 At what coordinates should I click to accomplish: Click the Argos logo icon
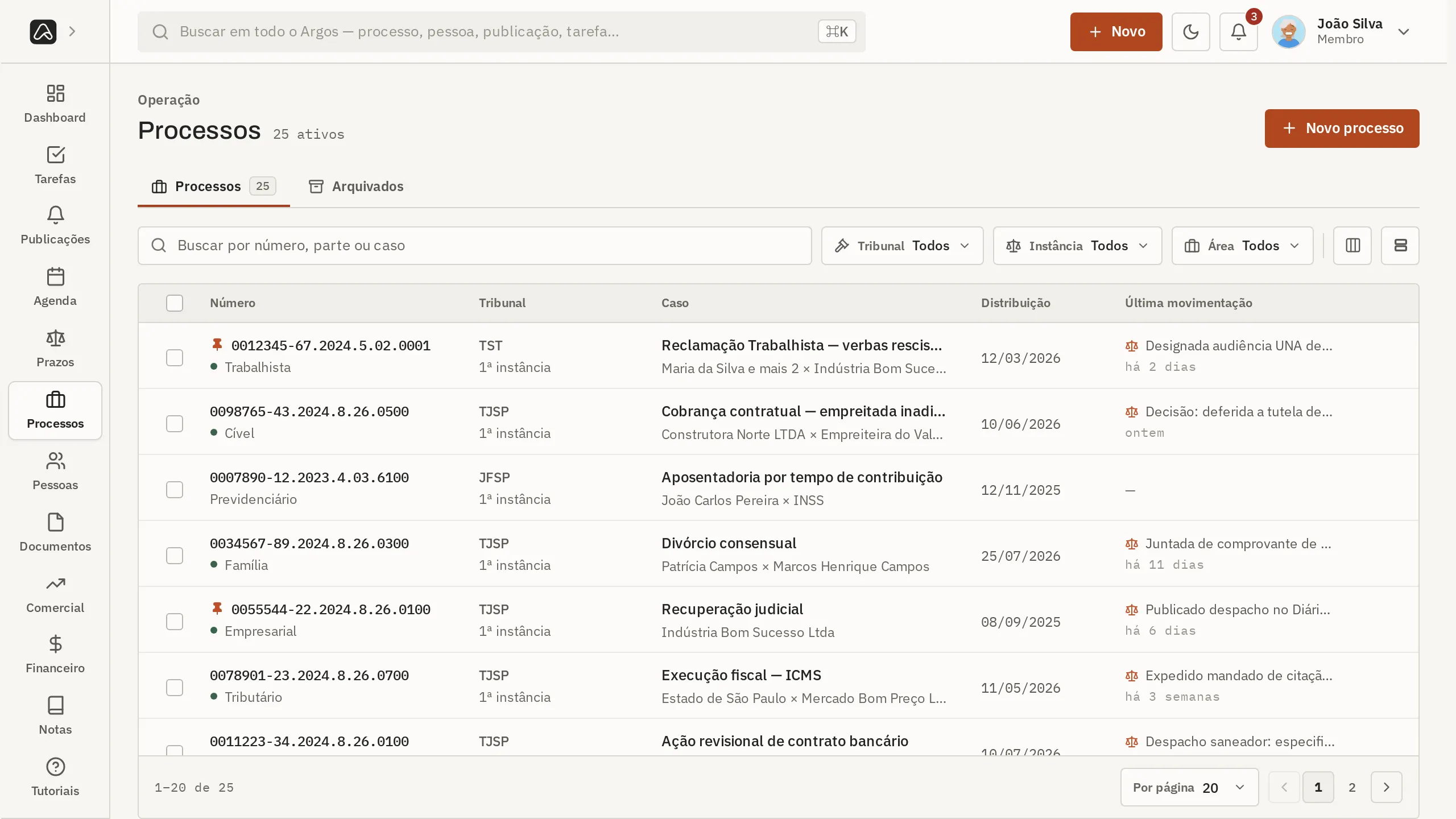click(x=43, y=31)
